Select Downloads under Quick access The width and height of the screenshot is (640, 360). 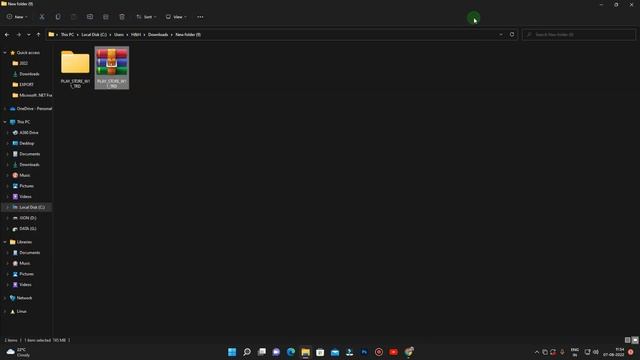29,74
